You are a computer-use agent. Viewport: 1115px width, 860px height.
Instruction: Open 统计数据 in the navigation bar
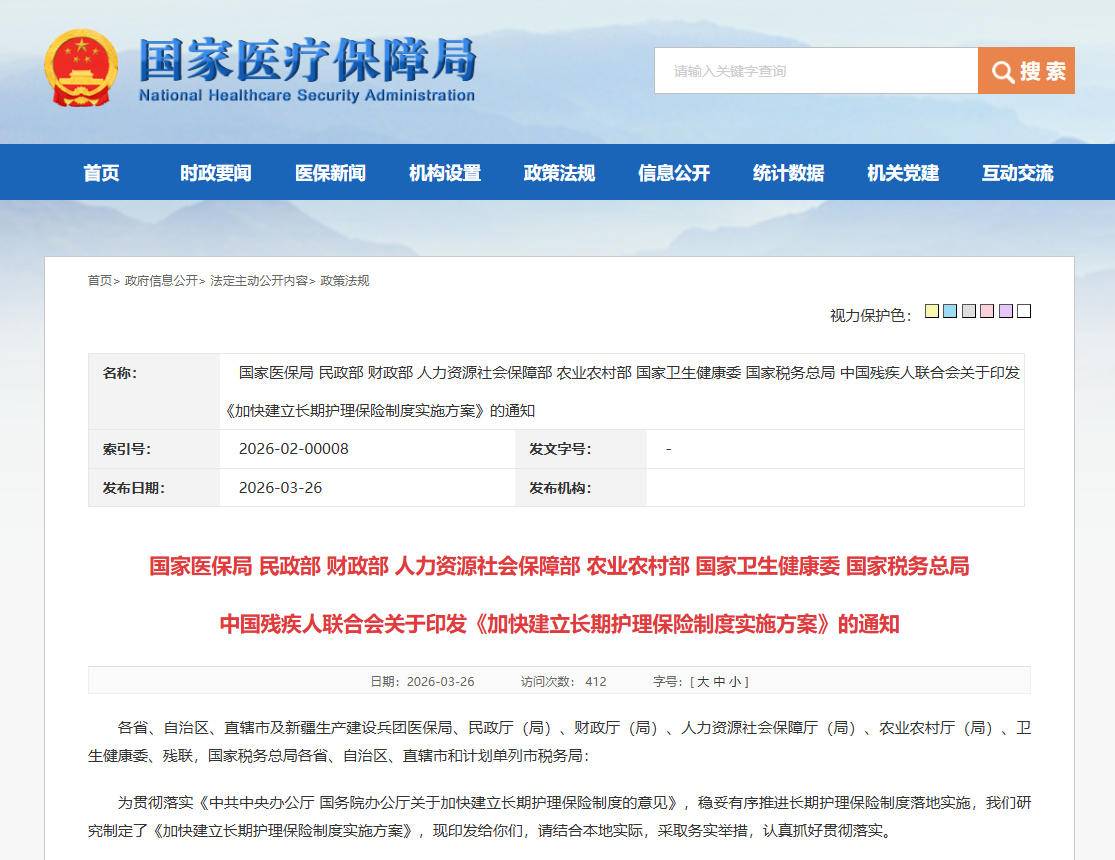788,173
